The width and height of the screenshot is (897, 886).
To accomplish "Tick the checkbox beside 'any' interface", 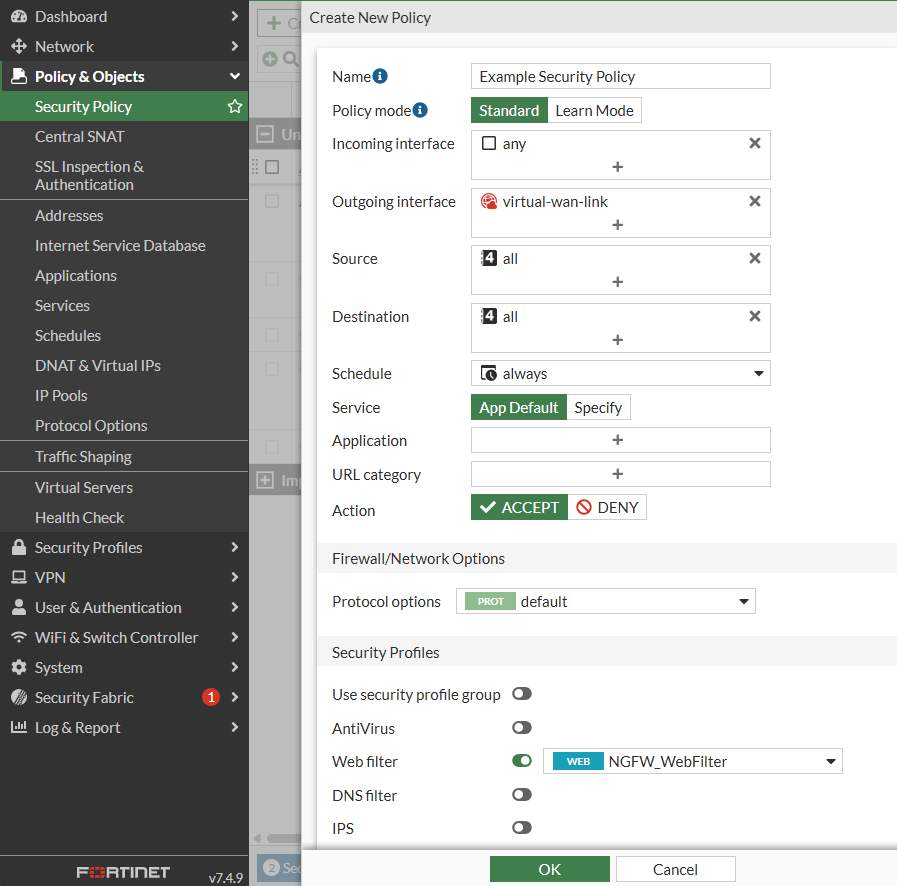I will point(489,143).
